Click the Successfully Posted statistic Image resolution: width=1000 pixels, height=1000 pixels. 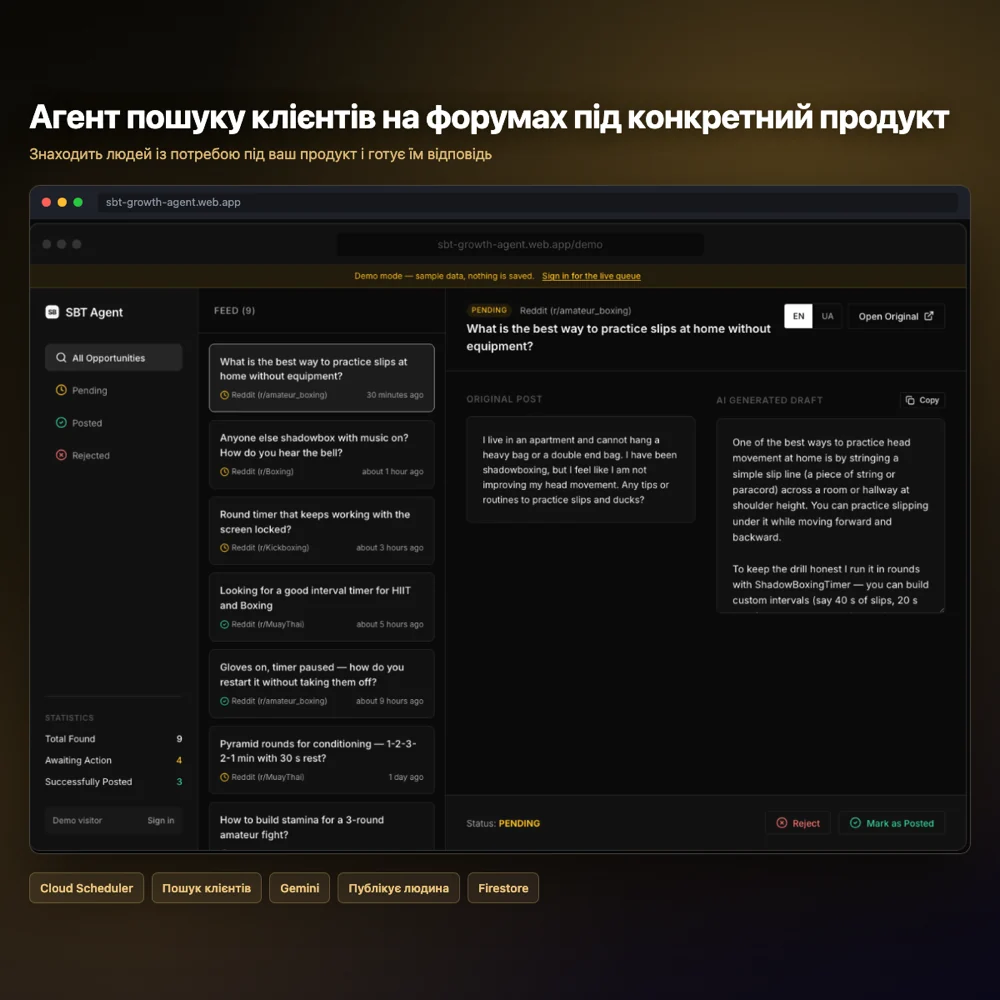click(x=114, y=781)
